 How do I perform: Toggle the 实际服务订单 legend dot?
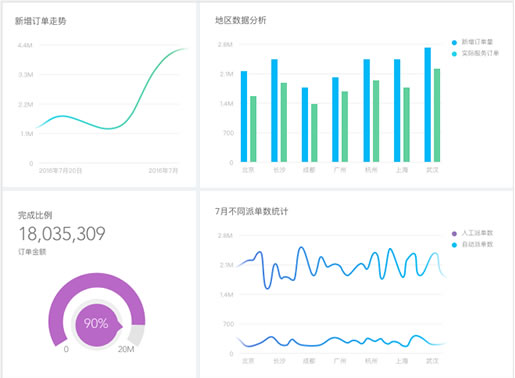[x=454, y=54]
